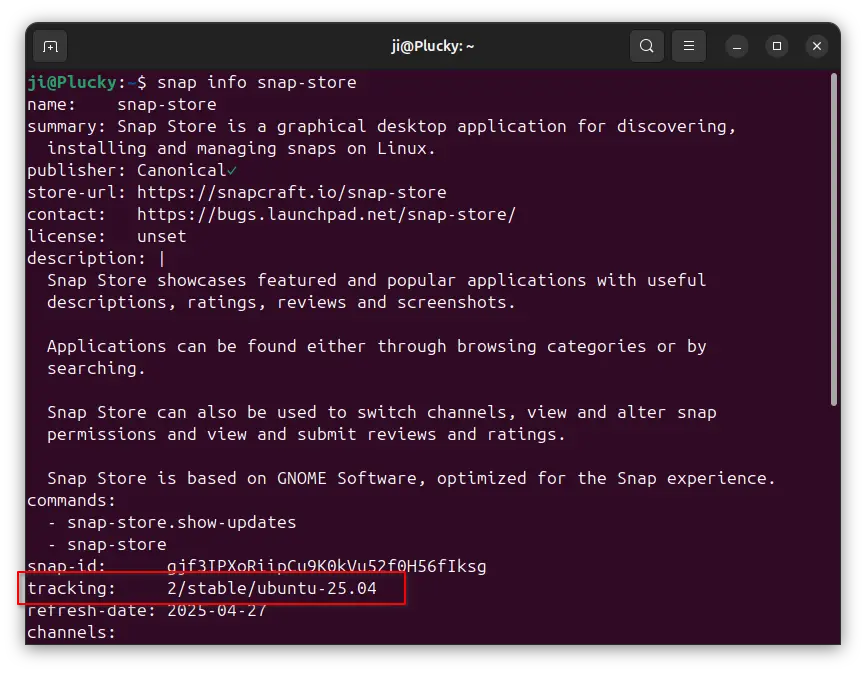The height and width of the screenshot is (673, 866).
Task: Close the terminal window
Action: pos(817,46)
